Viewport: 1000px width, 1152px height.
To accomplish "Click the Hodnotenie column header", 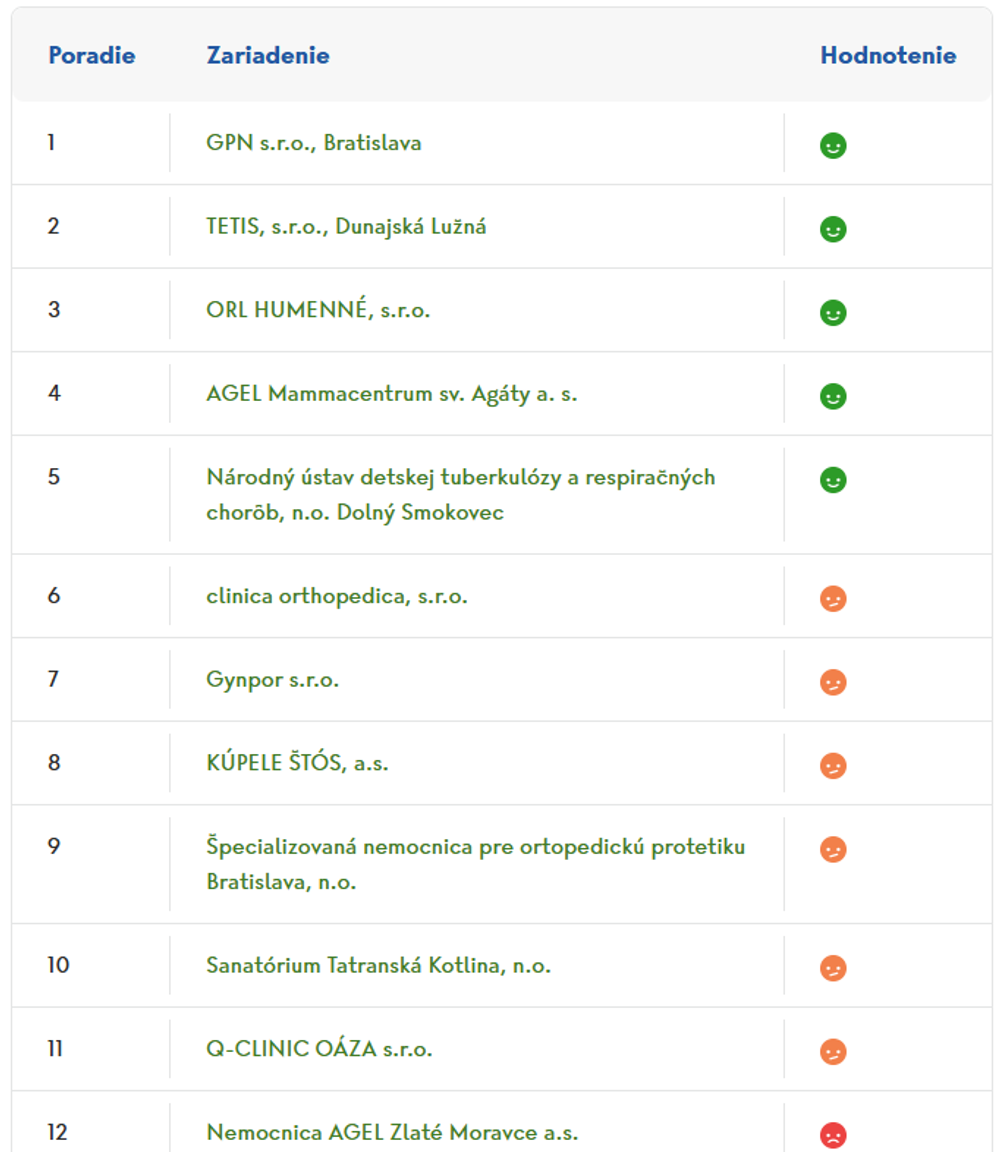I will [888, 55].
